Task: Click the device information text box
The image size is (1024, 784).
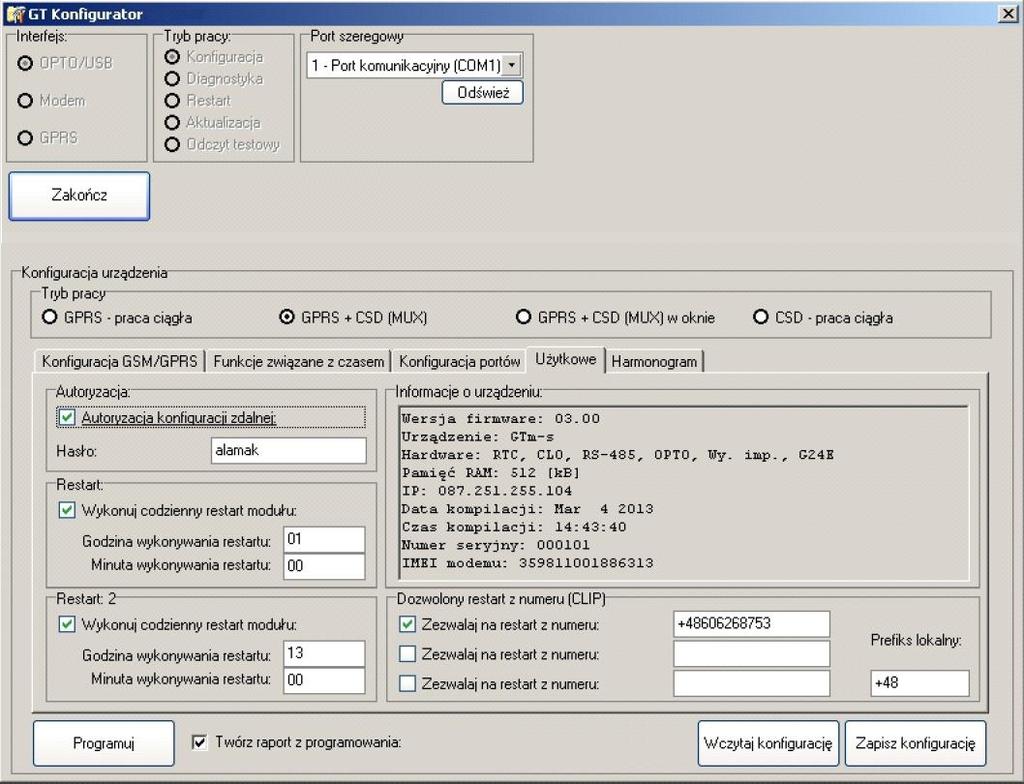Action: (x=683, y=493)
